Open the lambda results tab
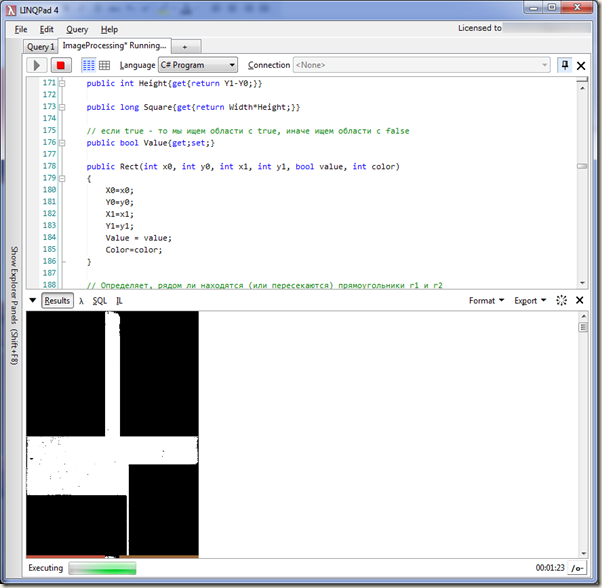 (x=81, y=301)
